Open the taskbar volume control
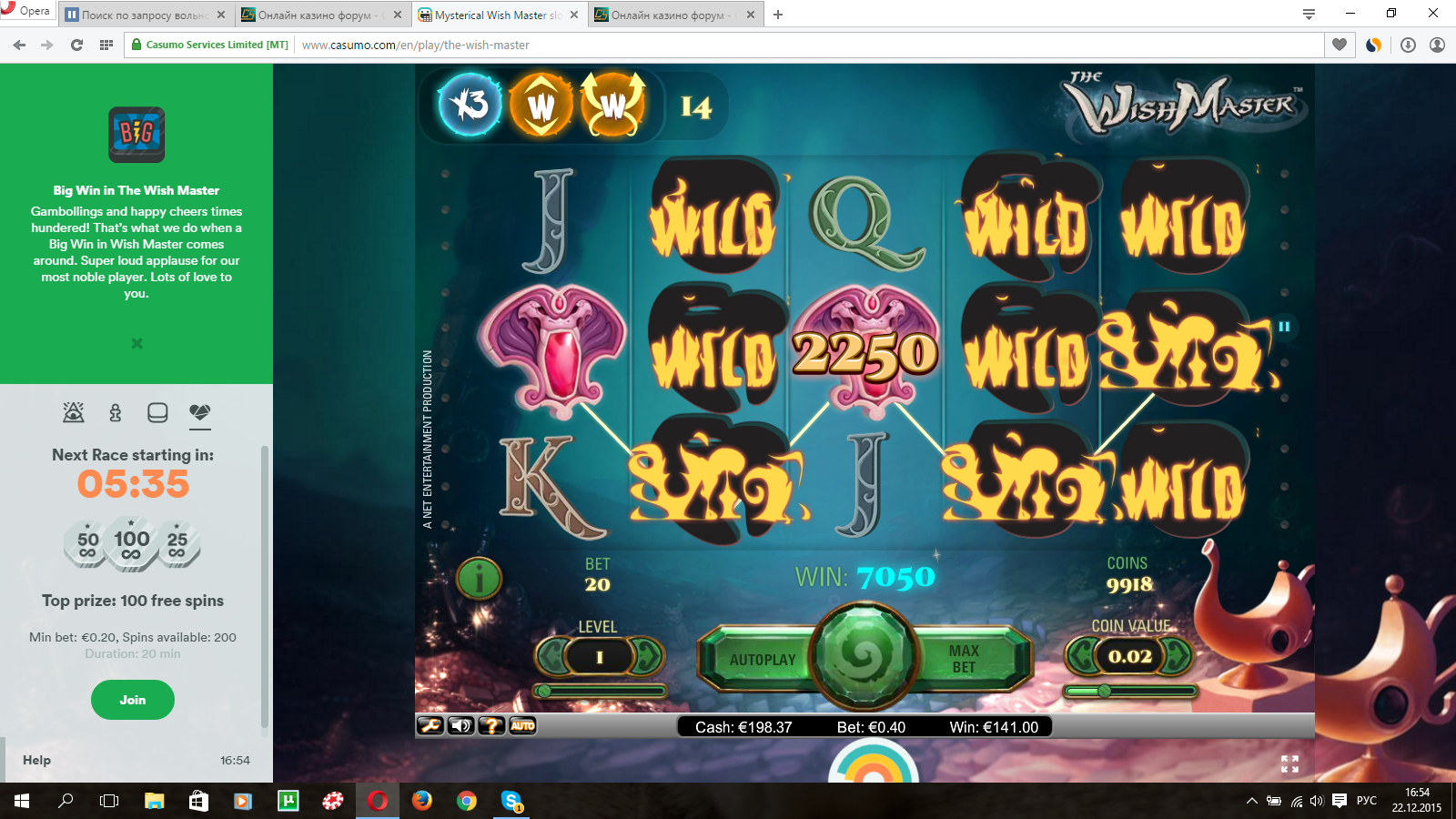This screenshot has width=1456, height=819. tap(1317, 801)
